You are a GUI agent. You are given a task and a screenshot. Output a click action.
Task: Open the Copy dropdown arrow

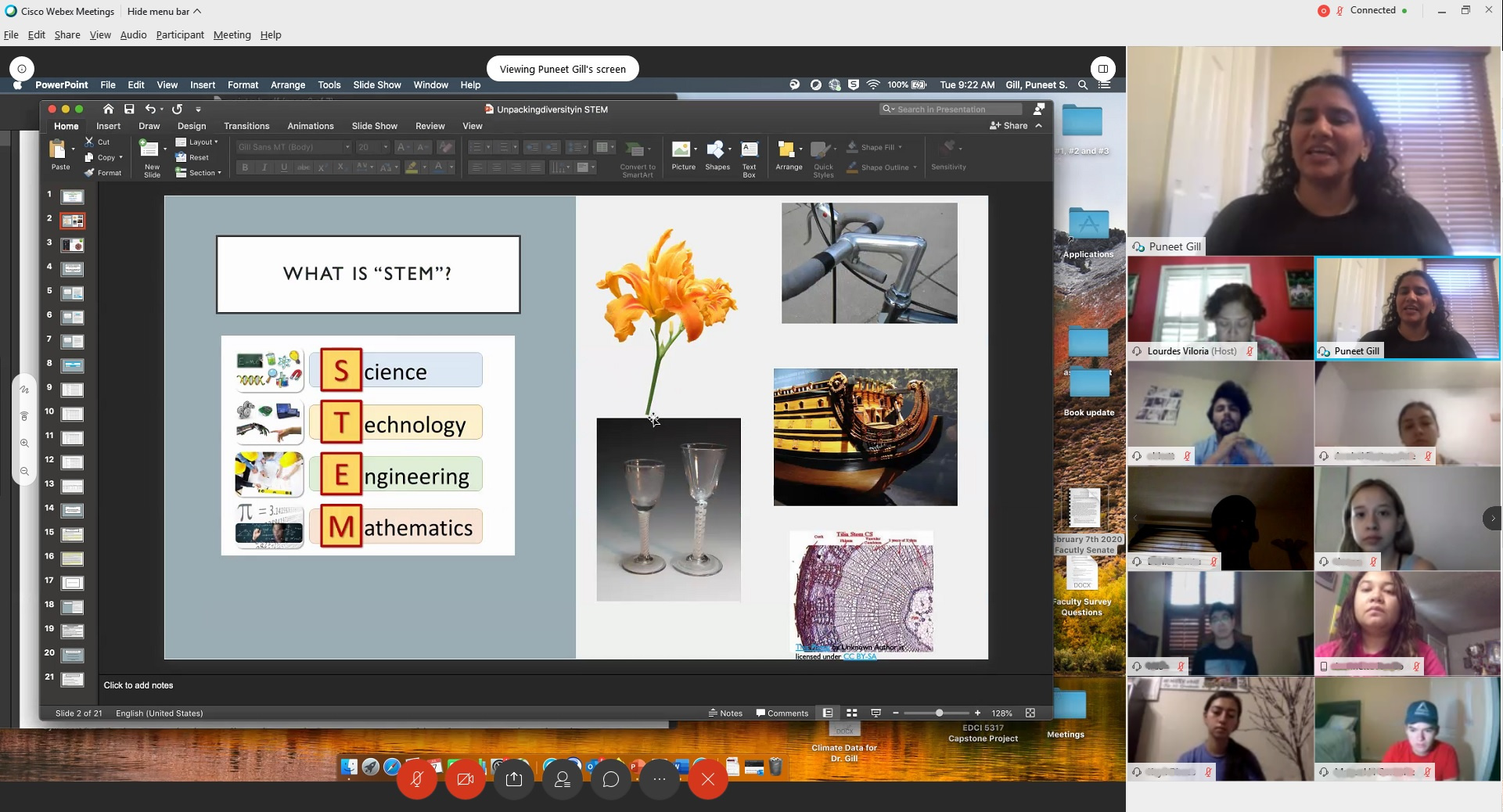tap(120, 157)
